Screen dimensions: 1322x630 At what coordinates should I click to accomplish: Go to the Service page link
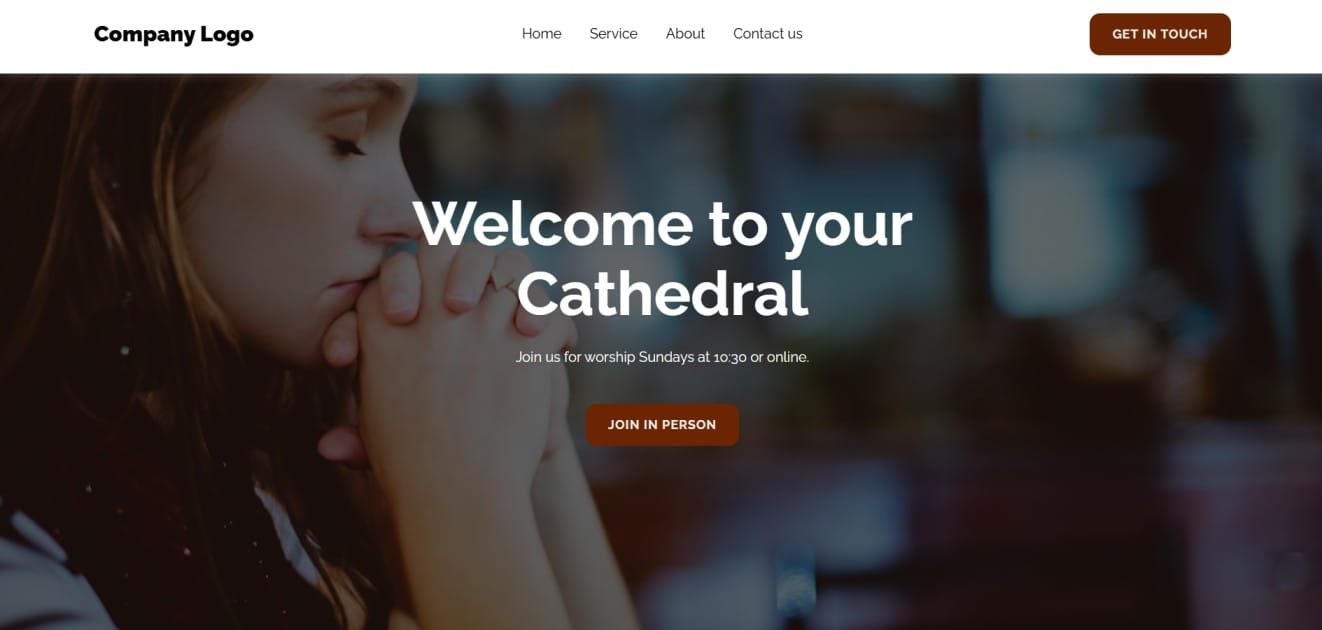(x=613, y=34)
